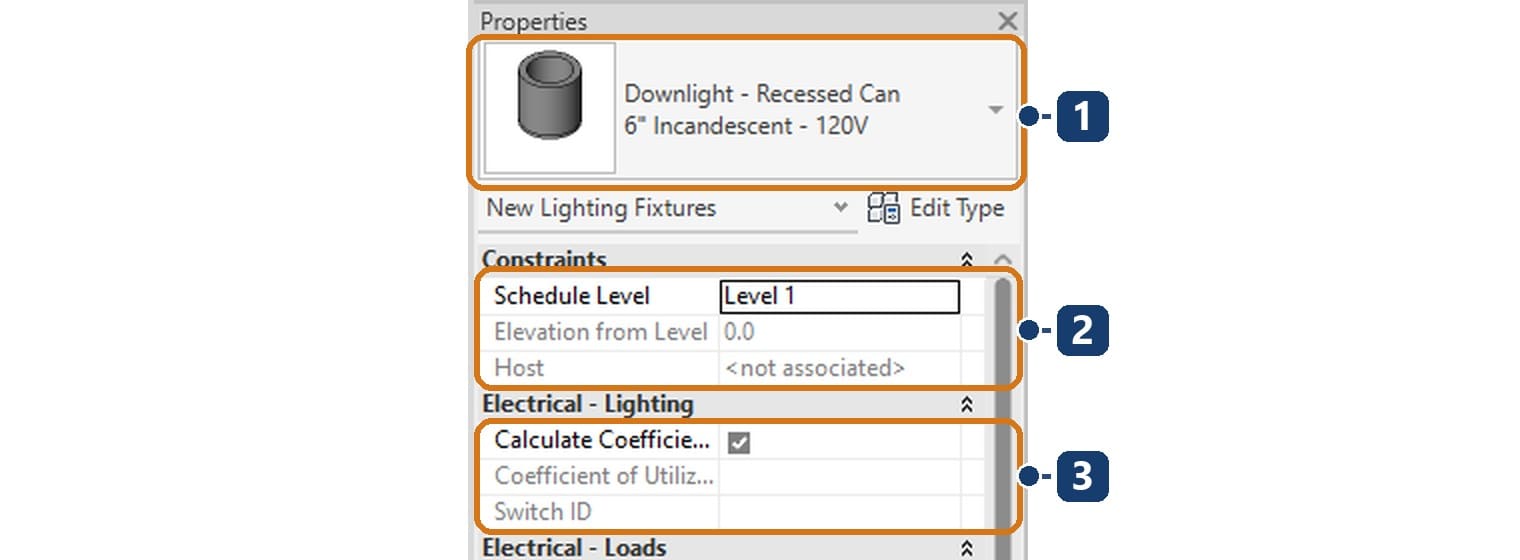Click the Edit Type button label
The width and height of the screenshot is (1520, 560).
pos(956,208)
